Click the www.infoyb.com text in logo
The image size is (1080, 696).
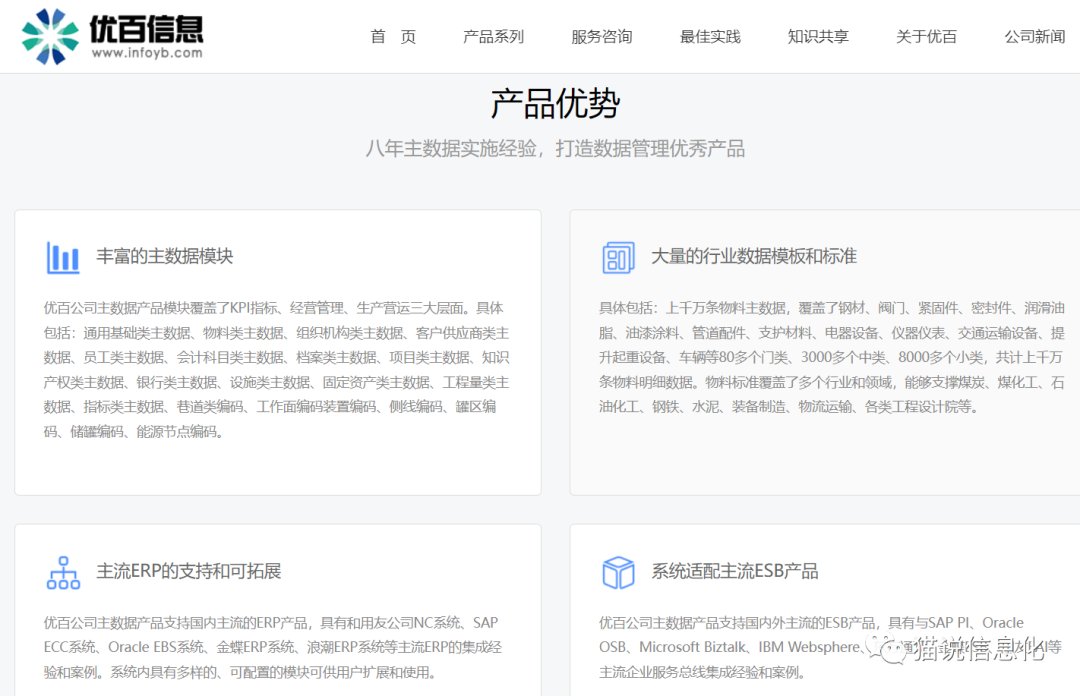click(x=147, y=53)
